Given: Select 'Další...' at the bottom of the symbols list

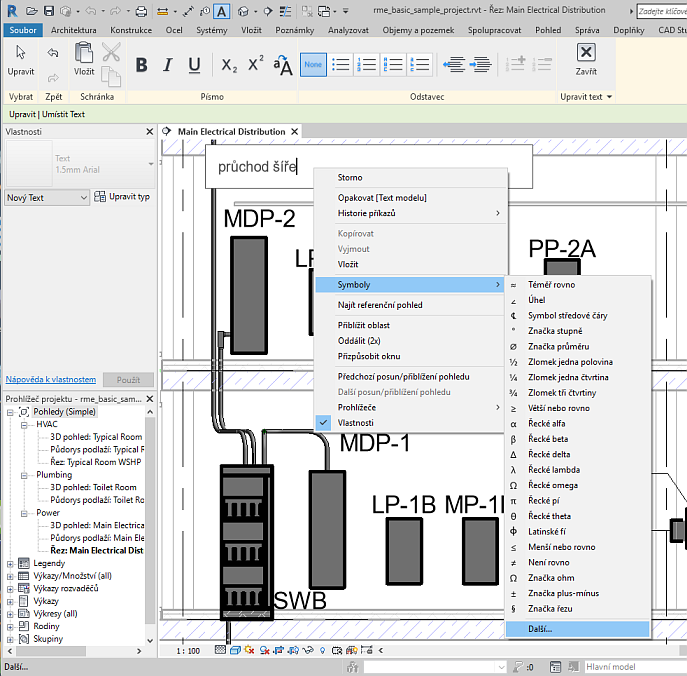Looking at the screenshot, I should [540, 629].
